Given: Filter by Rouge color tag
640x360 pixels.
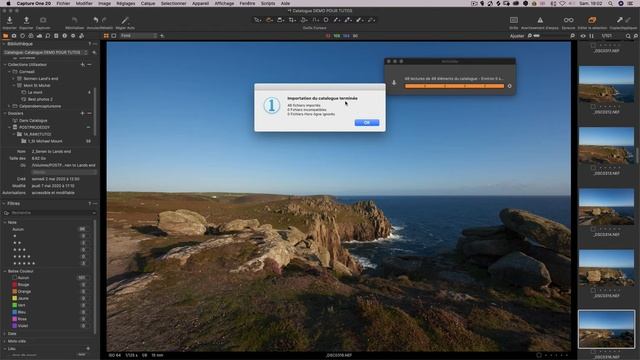Looking at the screenshot, I should point(23,284).
